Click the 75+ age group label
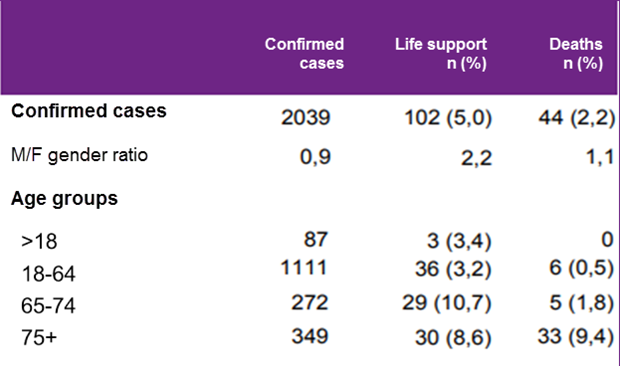The width and height of the screenshot is (620, 366). [x=39, y=338]
